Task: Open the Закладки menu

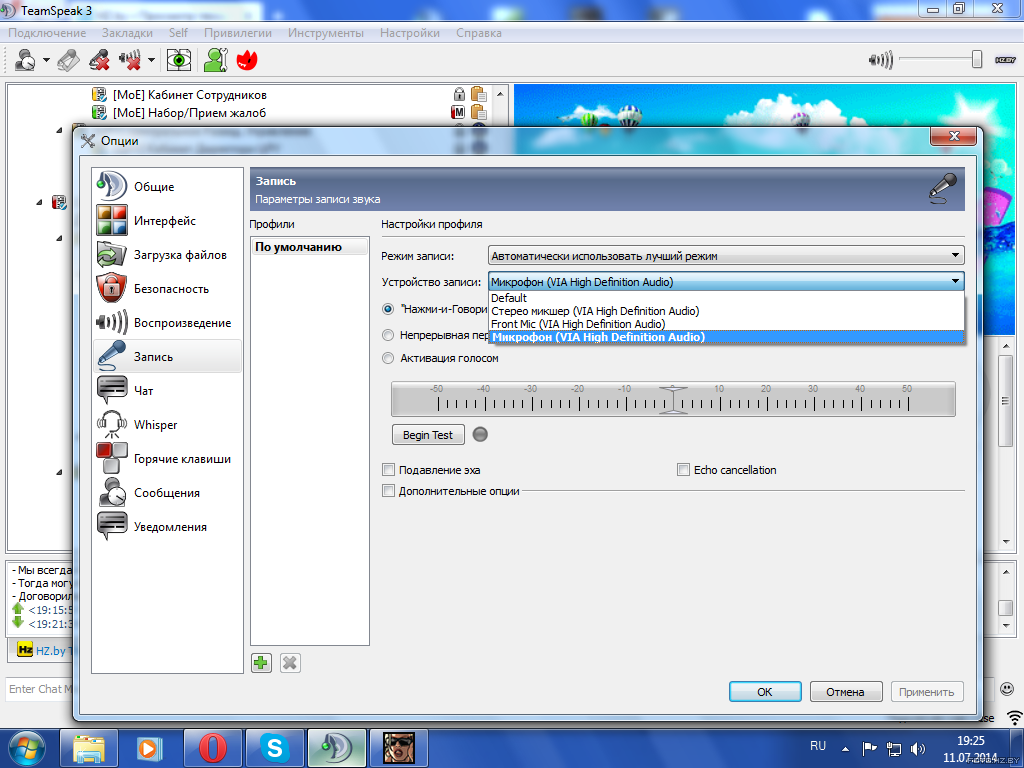Action: [127, 33]
